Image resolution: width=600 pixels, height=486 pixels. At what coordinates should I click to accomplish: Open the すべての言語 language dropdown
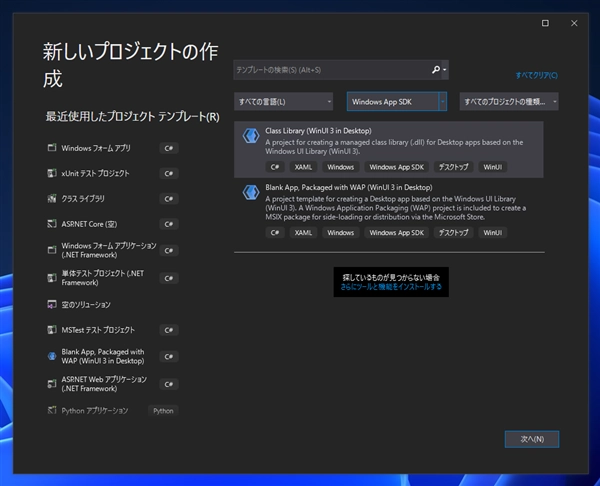(283, 102)
